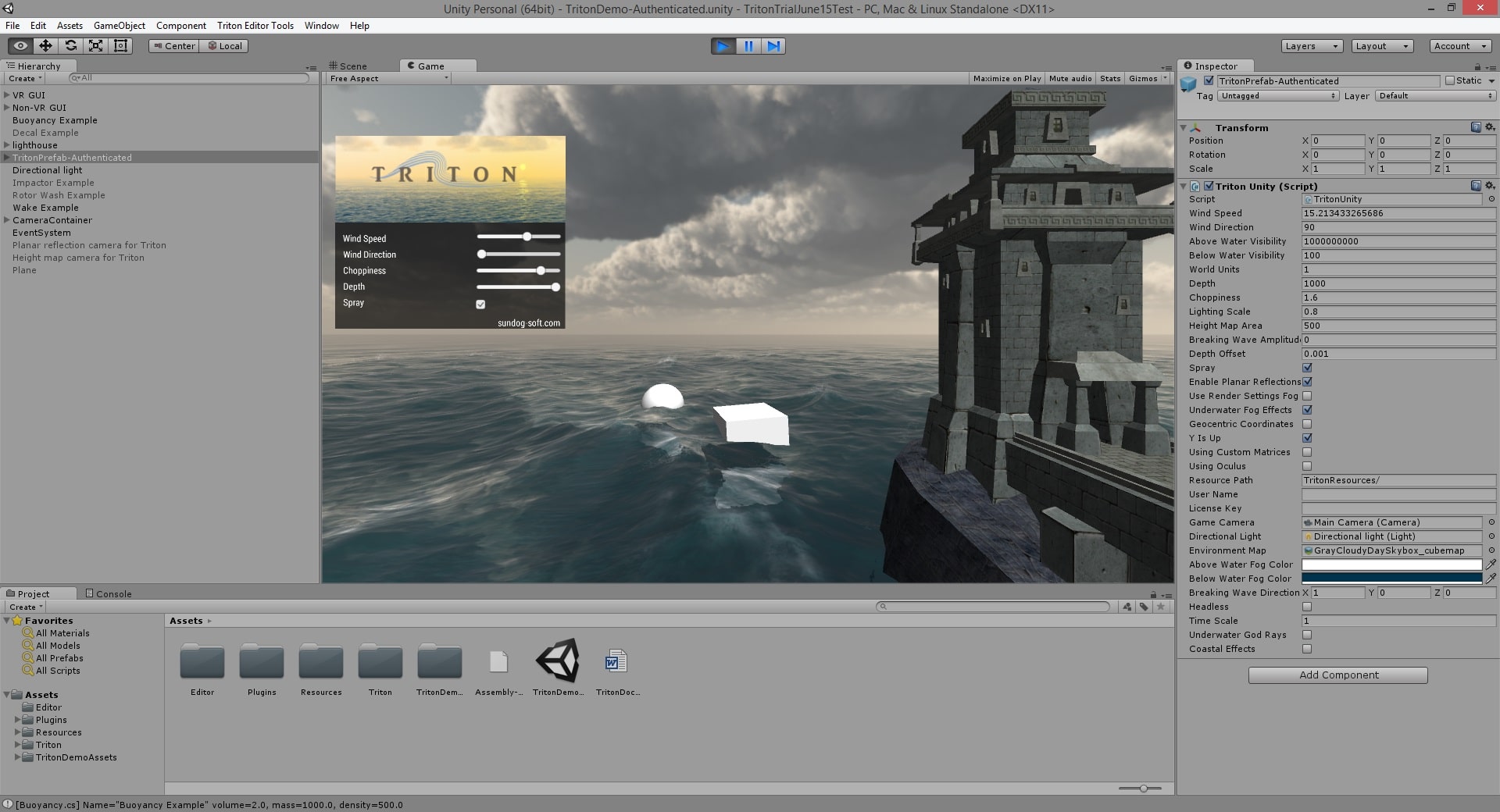Open Transform component gear settings
The image size is (1500, 812).
(x=1489, y=127)
